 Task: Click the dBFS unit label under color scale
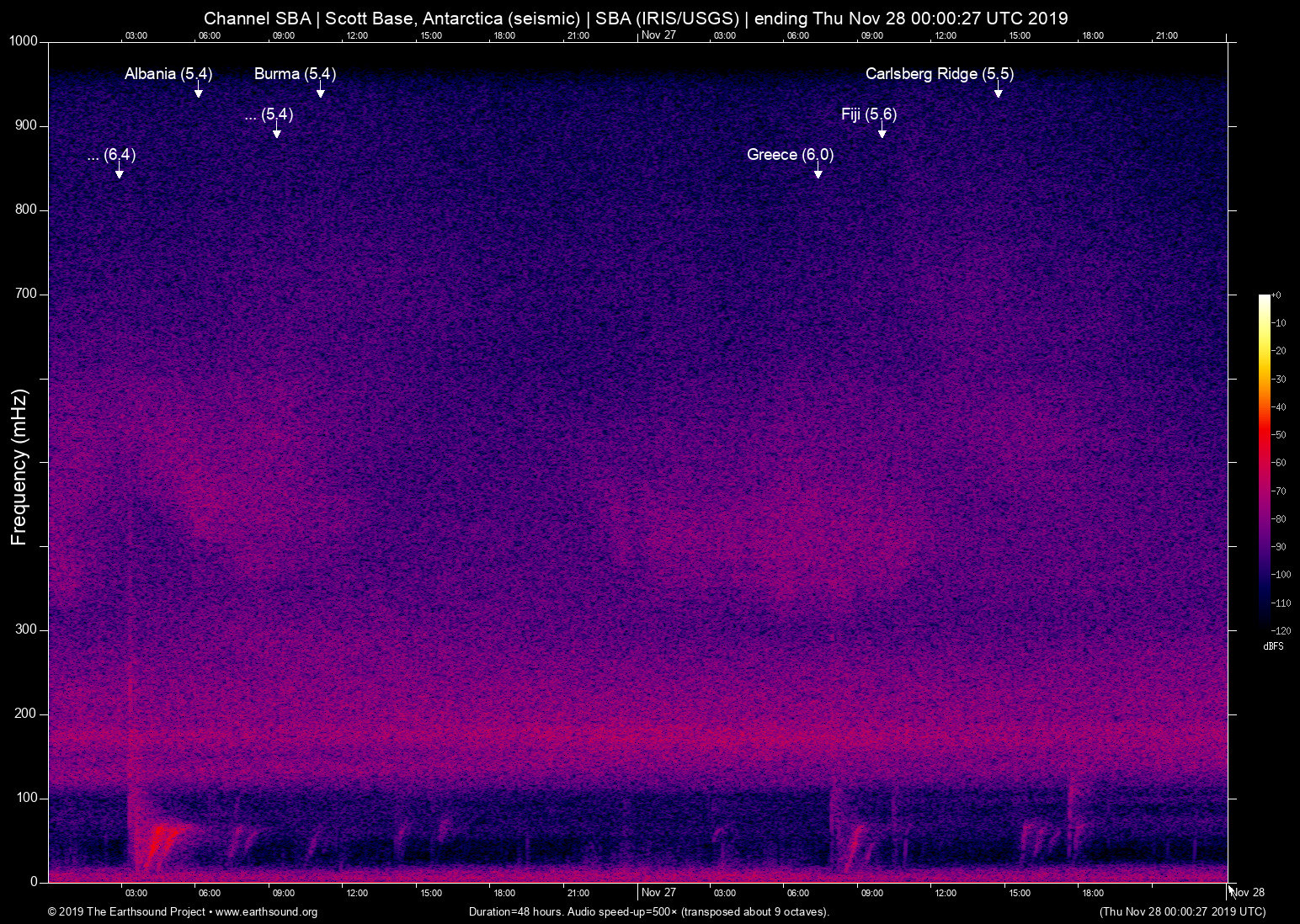(1273, 646)
